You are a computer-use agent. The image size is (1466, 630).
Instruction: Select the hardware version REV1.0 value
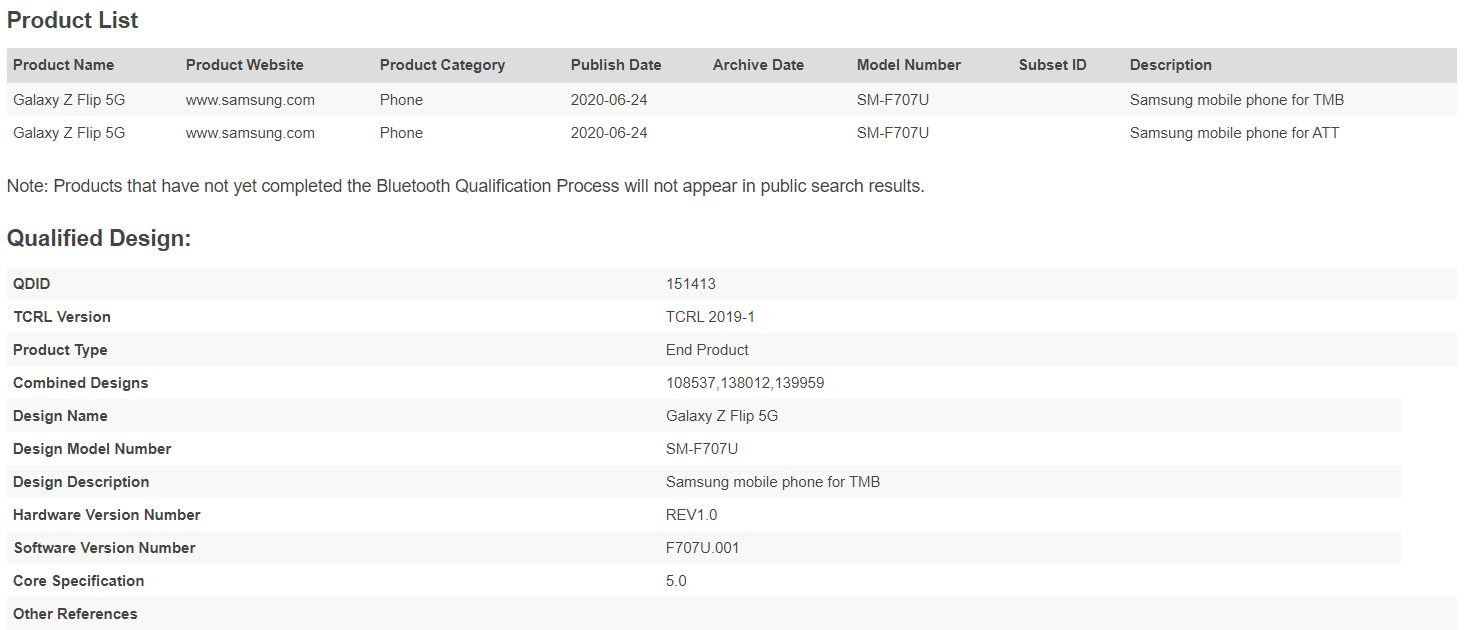pos(691,515)
